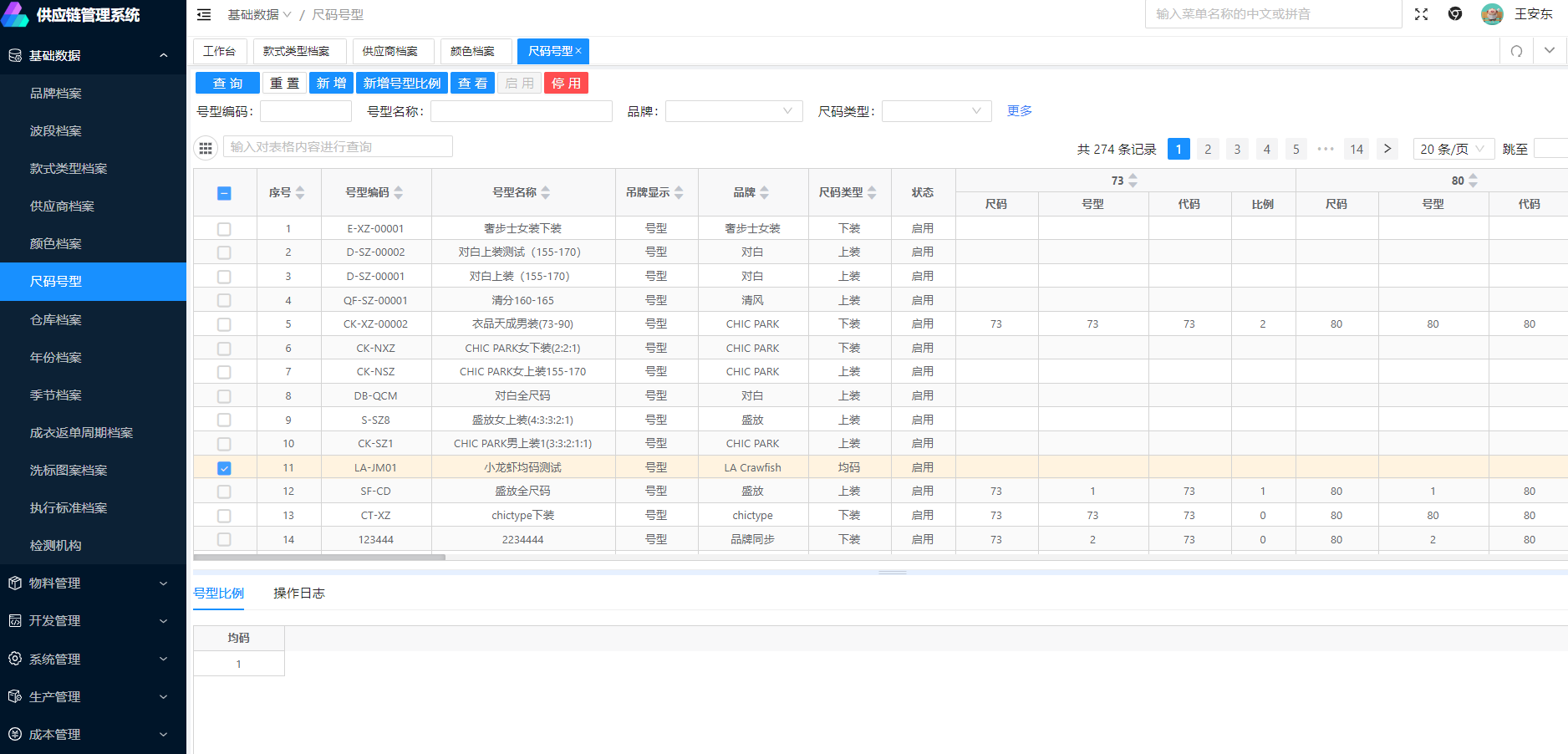This screenshot has width=1568, height=754.
Task: Uncheck the row 11 LA-JM01 checkbox
Action: [x=224, y=468]
